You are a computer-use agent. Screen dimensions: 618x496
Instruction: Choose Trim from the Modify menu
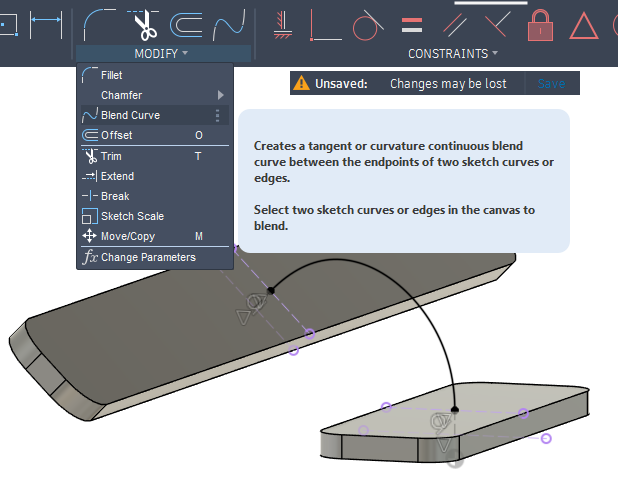point(155,156)
